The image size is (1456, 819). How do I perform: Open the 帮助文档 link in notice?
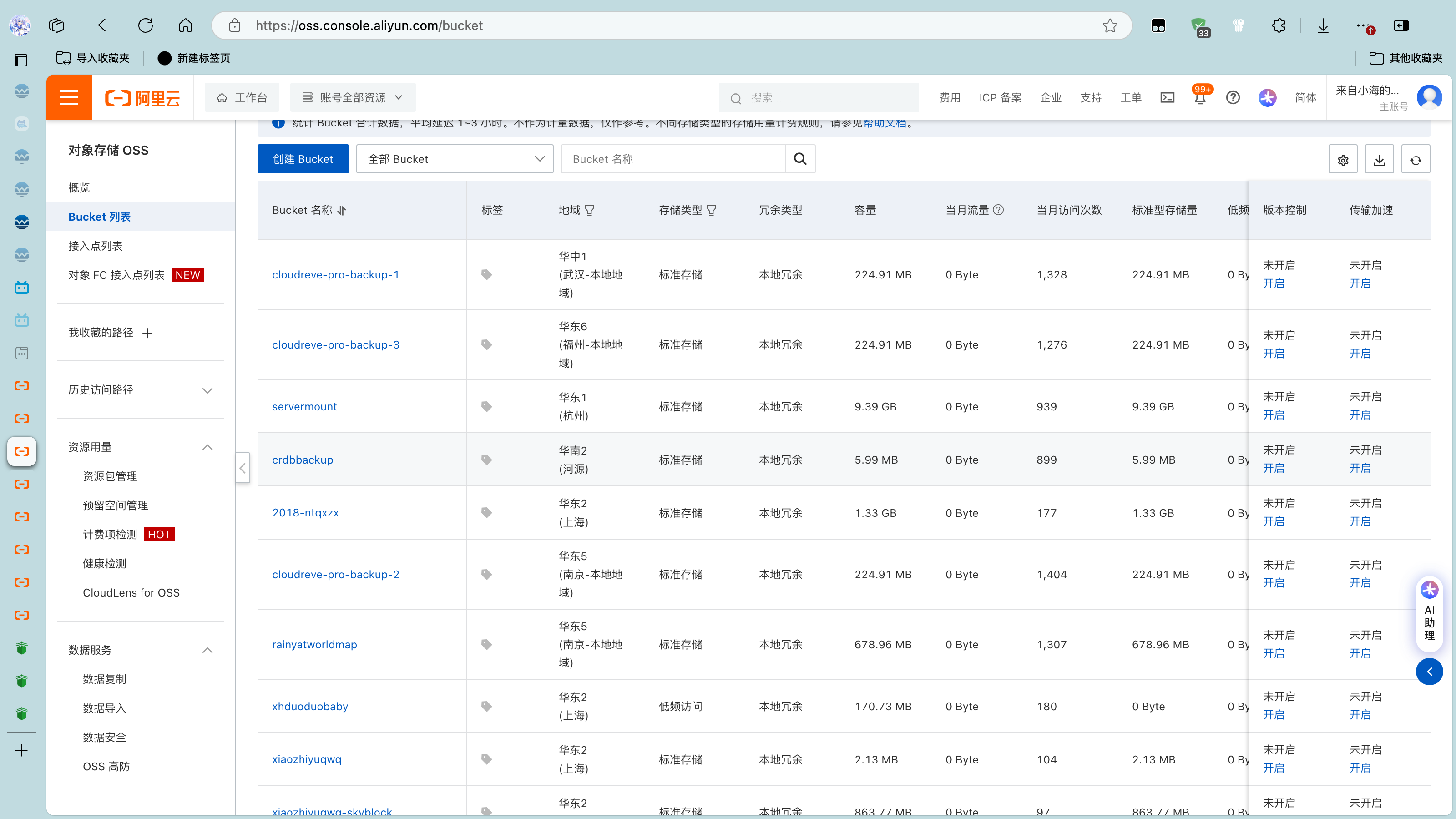coord(884,124)
